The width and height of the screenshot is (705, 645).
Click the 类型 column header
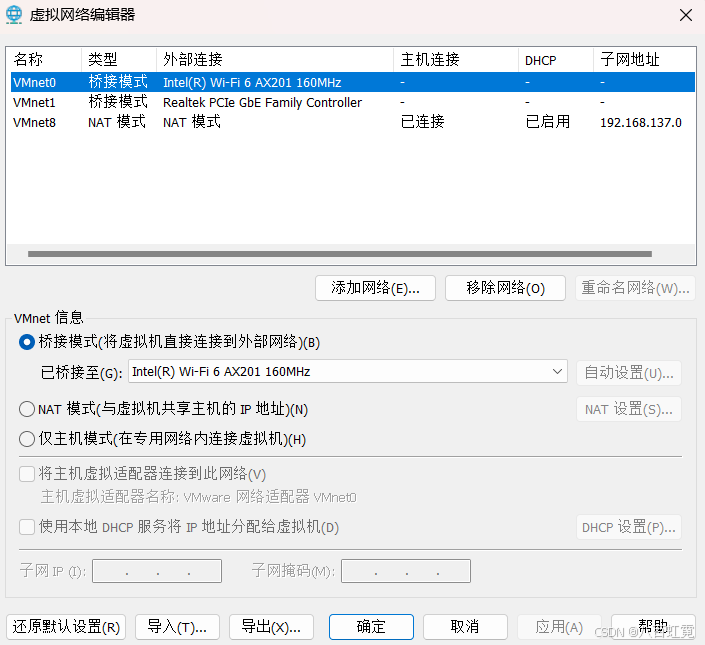tap(119, 59)
